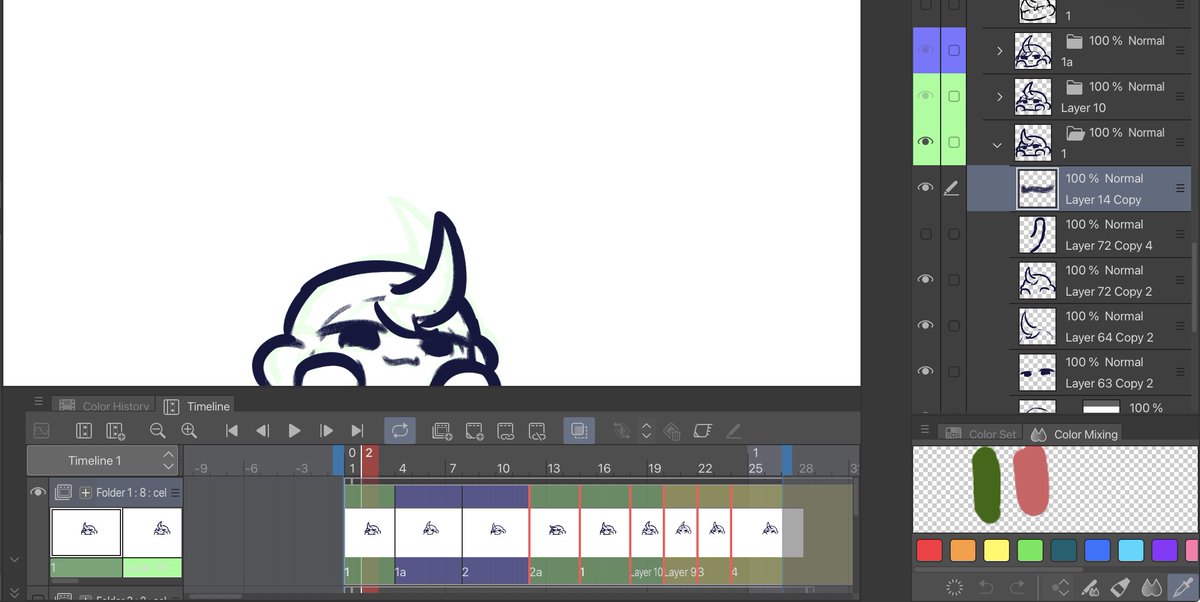Click the New animation folder icon
Image resolution: width=1200 pixels, height=602 pixels.
click(442, 431)
